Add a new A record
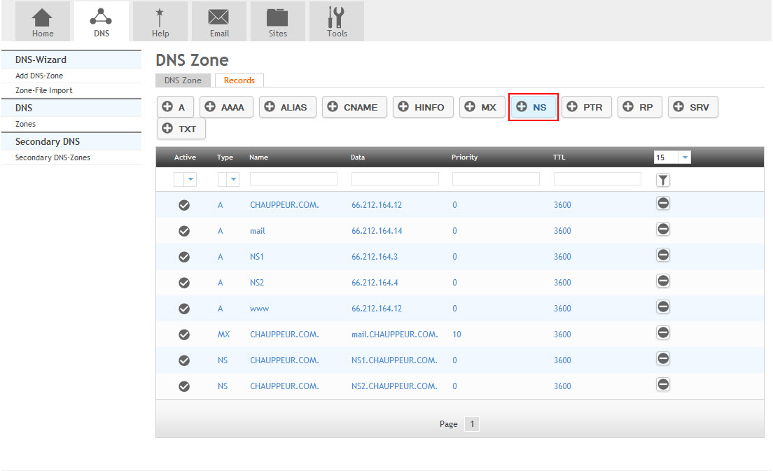Image resolution: width=773 pixels, height=471 pixels. click(175, 107)
